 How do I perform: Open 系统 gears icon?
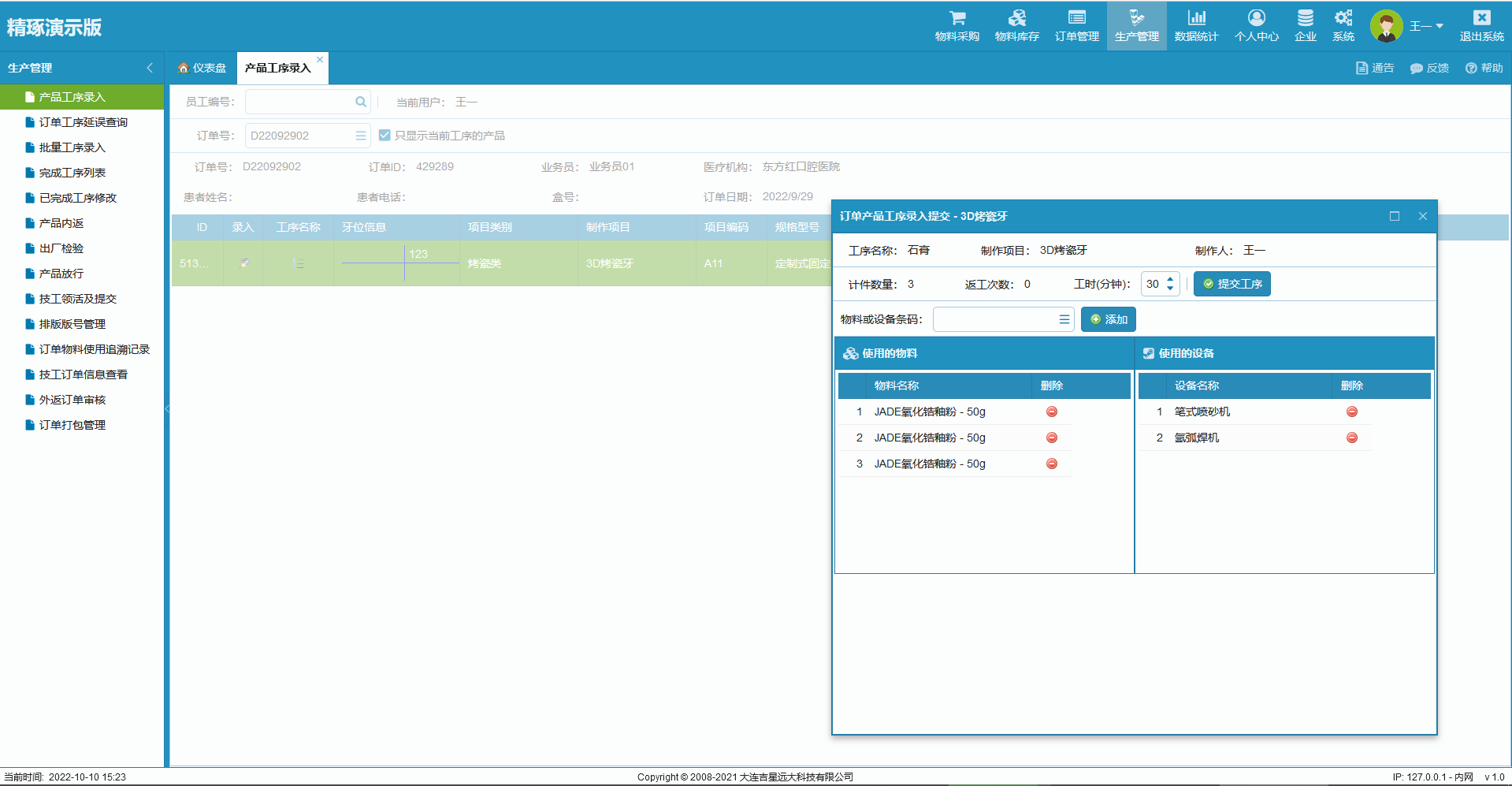(1343, 17)
